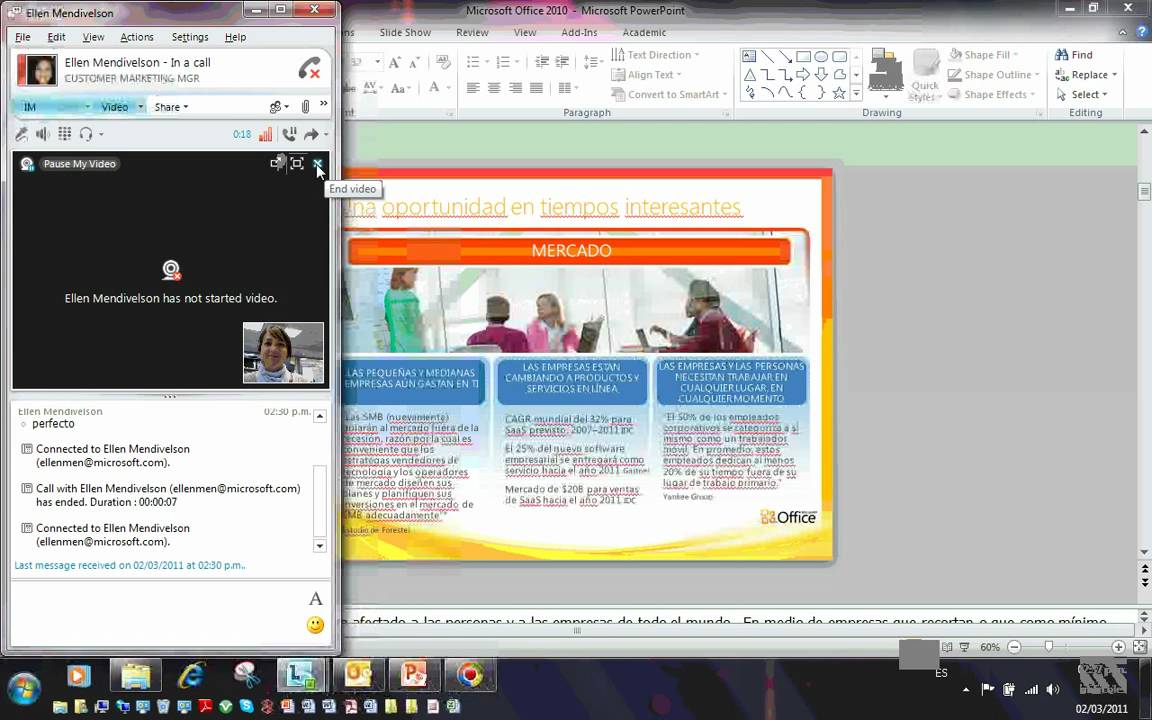Mute the speakers in Lync call toolbar
Viewport: 1152px width, 720px height.
click(43, 134)
